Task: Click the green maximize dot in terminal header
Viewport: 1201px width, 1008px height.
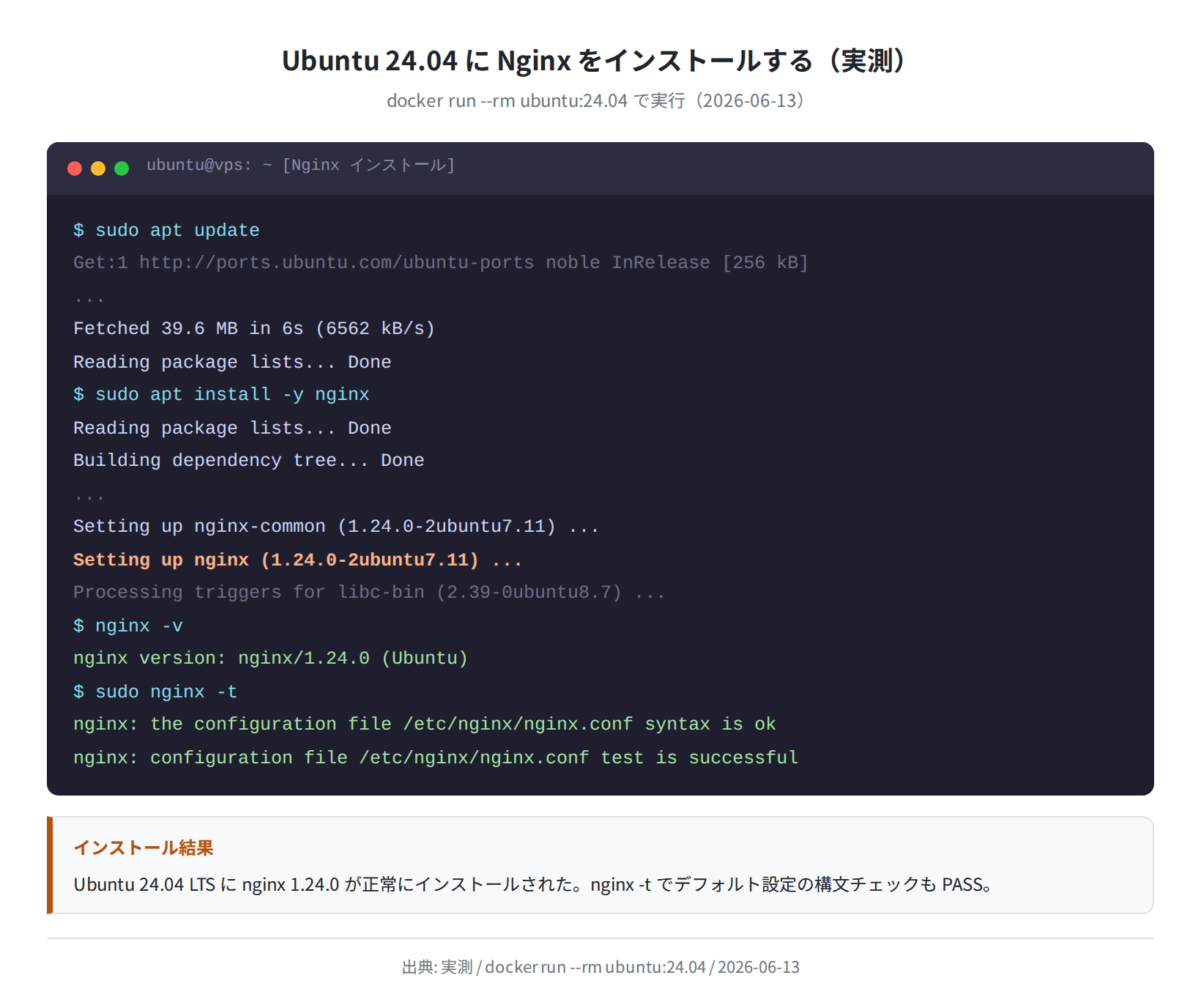Action: pyautogui.click(x=122, y=168)
